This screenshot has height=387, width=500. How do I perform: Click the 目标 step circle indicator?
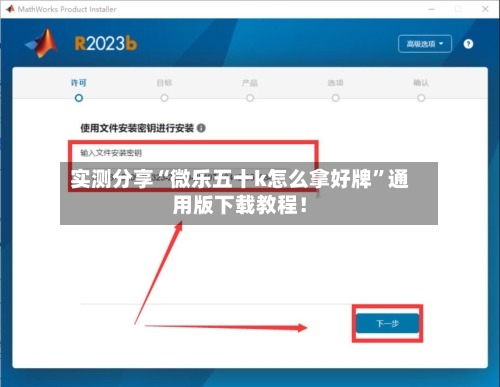click(x=164, y=98)
